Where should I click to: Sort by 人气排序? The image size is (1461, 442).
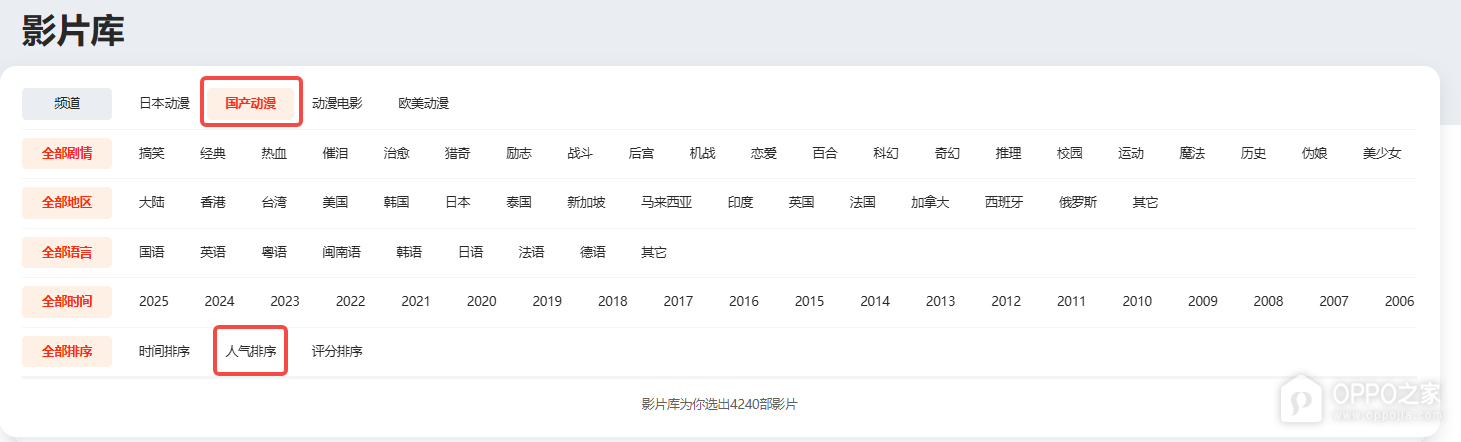tap(251, 351)
